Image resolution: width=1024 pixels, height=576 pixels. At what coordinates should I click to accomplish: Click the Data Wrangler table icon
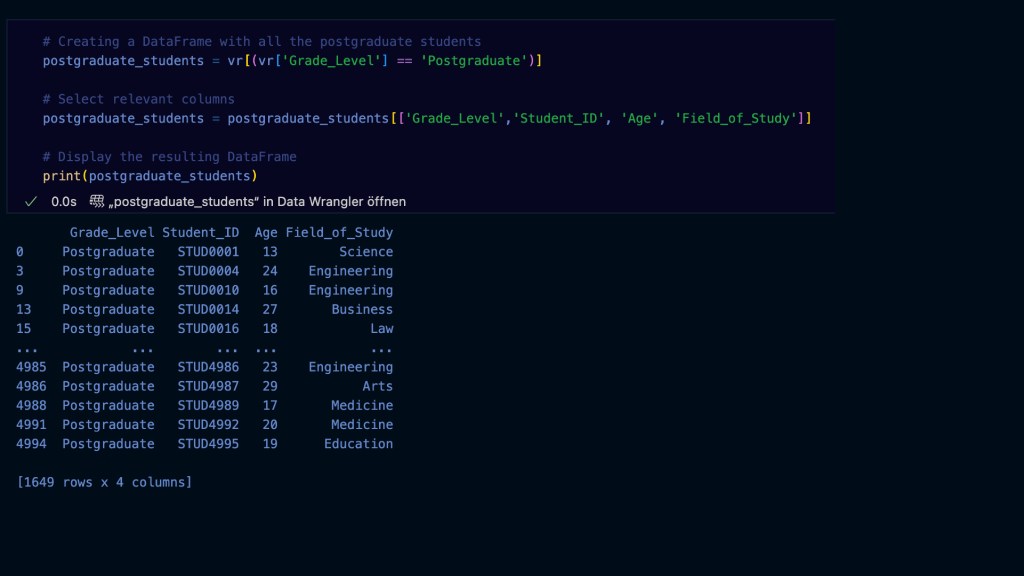pyautogui.click(x=97, y=201)
